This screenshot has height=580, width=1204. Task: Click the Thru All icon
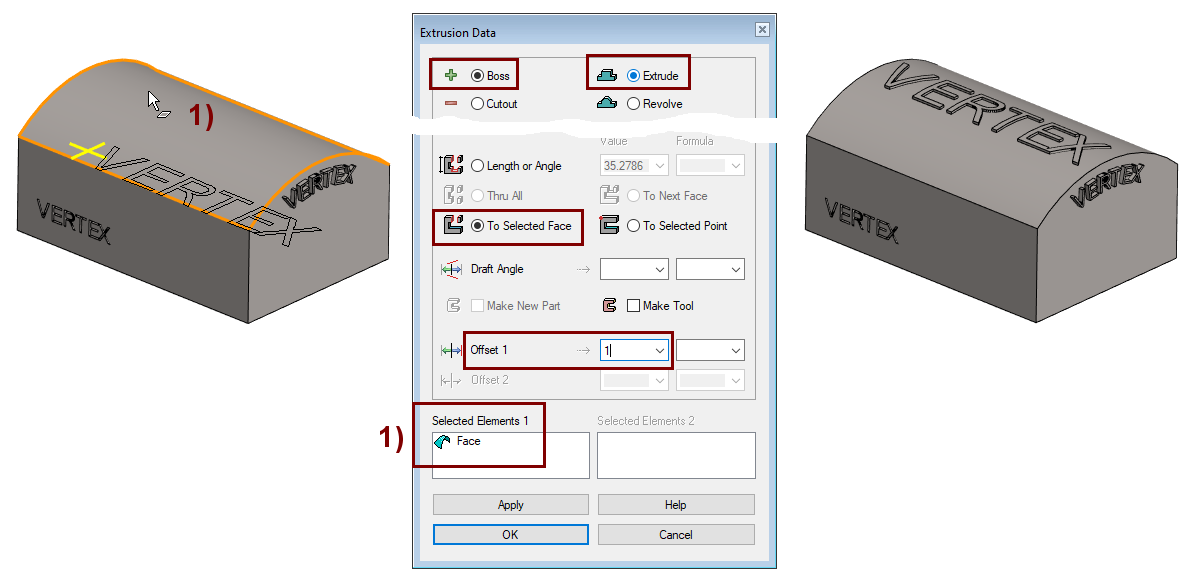[x=452, y=196]
